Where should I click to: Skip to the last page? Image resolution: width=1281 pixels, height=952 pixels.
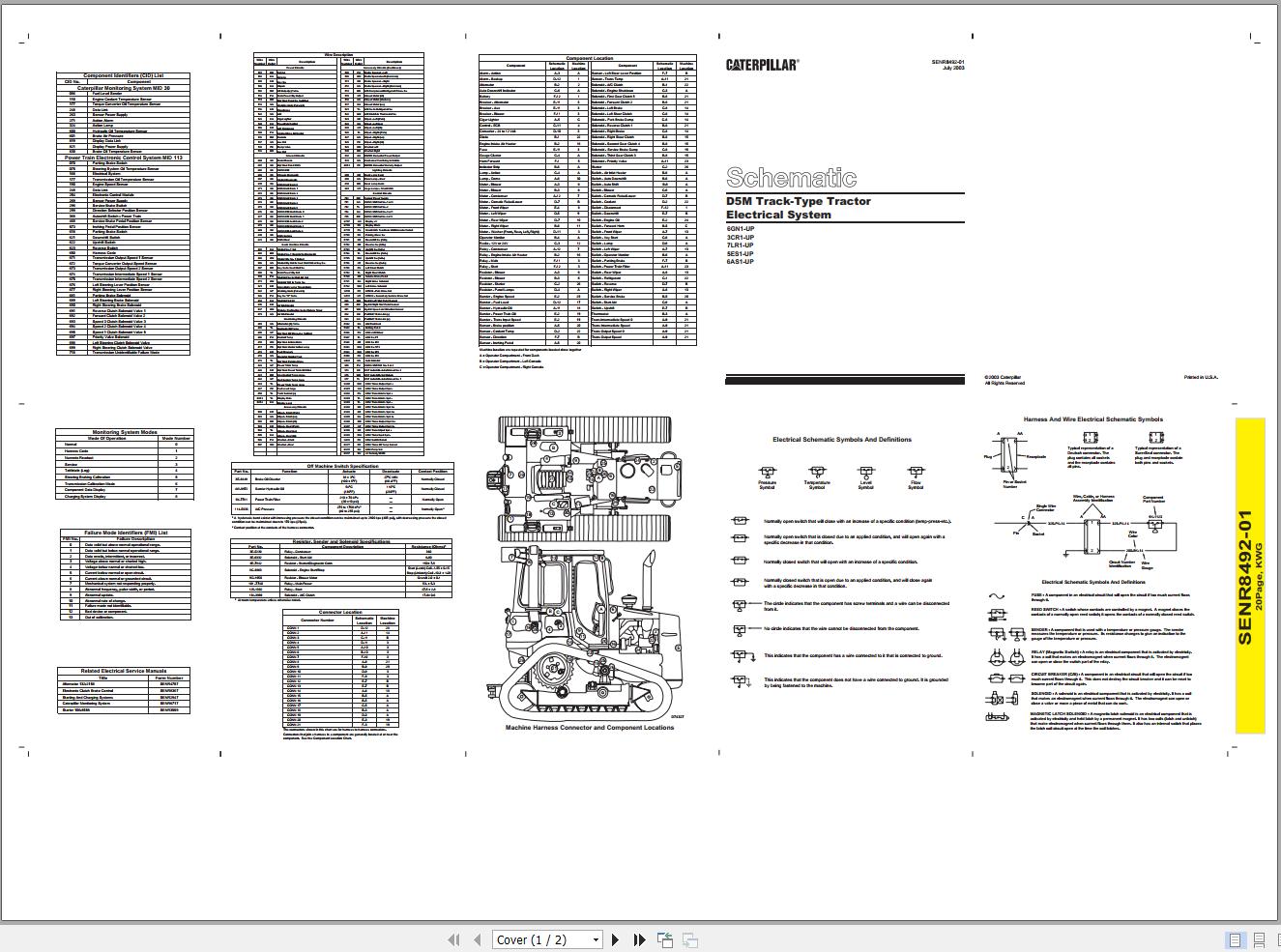638,938
